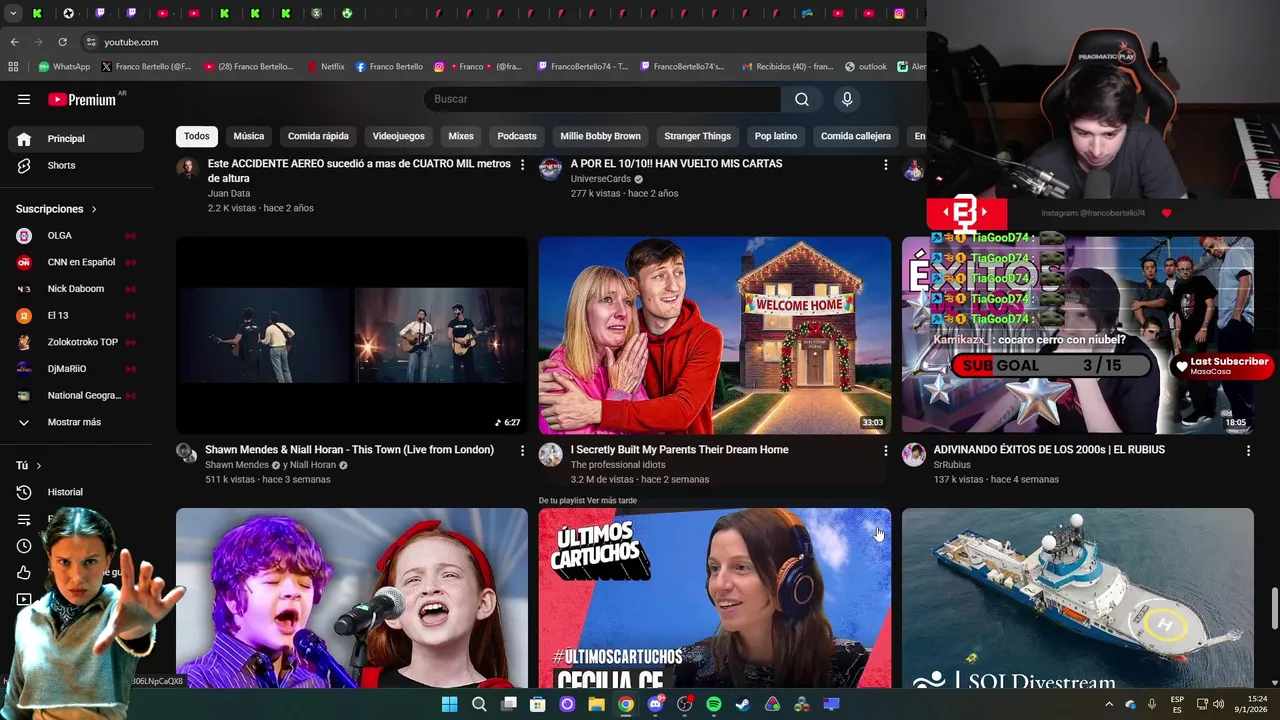The image size is (1280, 720).
Task: Click the YouTube Premium logo
Action: [82, 99]
